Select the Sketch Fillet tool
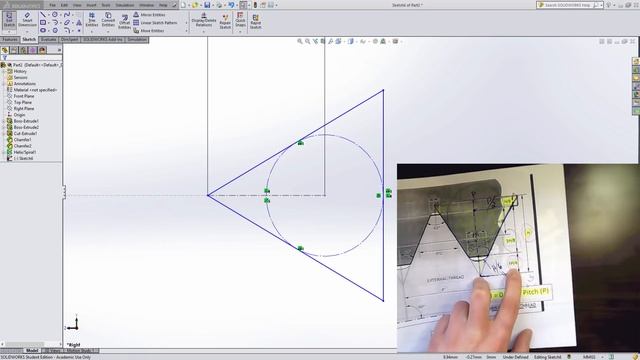The height and width of the screenshot is (360, 640). (67, 30)
